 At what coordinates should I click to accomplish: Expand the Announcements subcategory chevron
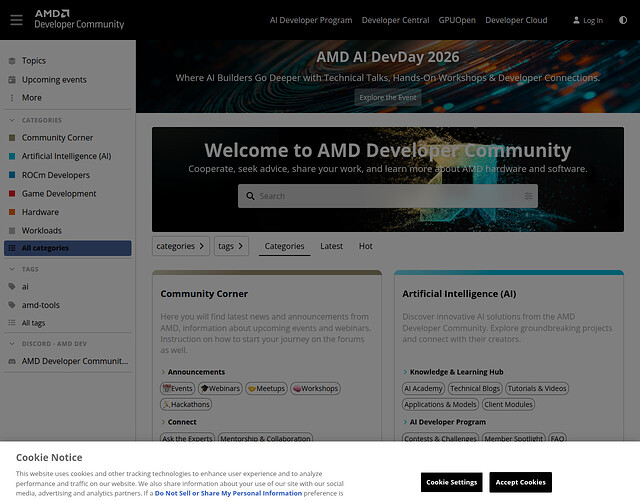point(163,372)
